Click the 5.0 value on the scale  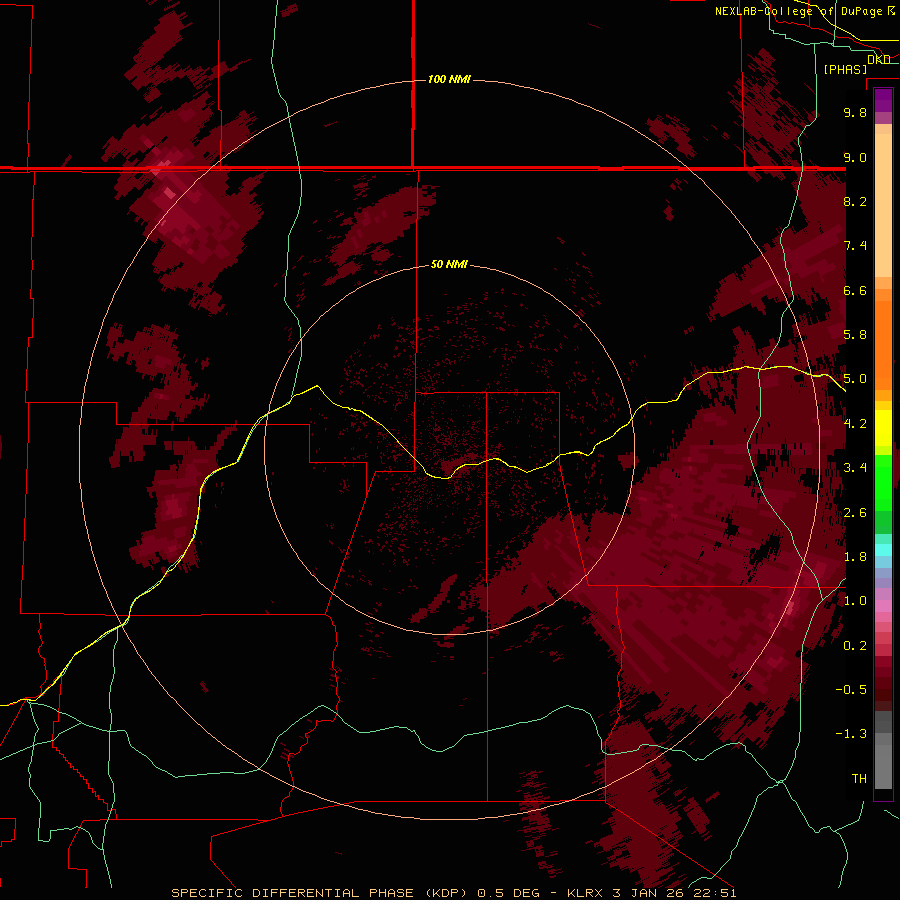855,379
